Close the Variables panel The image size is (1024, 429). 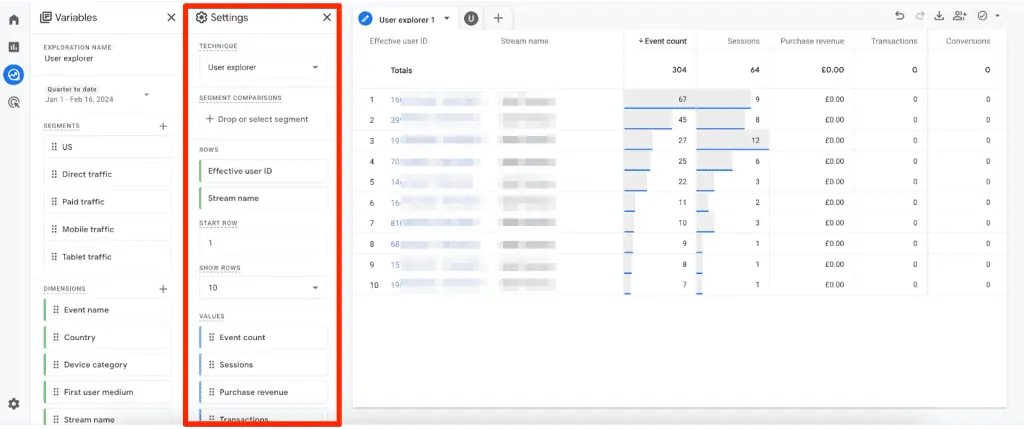coord(171,18)
